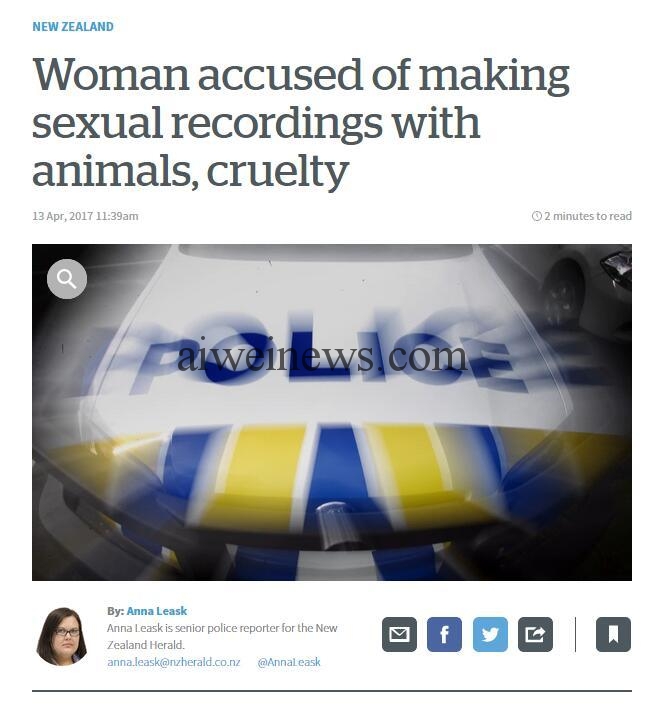647x707 pixels.
Task: Click the blurred police car photo
Action: point(332,412)
